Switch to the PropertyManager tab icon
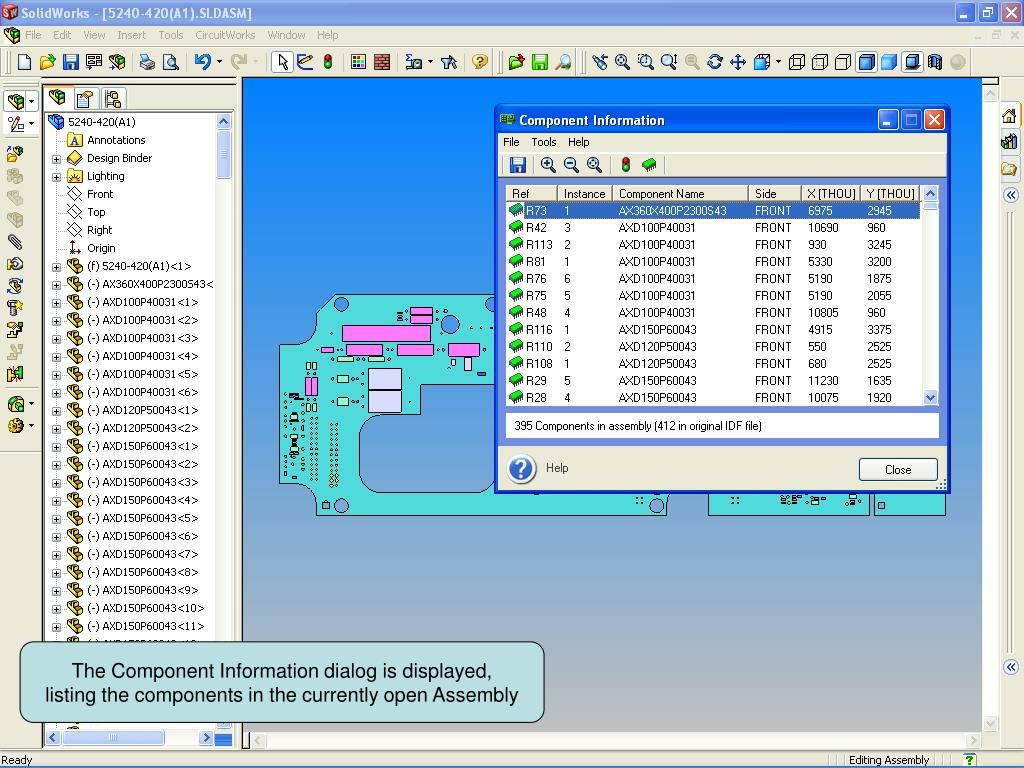This screenshot has height=768, width=1024. click(85, 99)
